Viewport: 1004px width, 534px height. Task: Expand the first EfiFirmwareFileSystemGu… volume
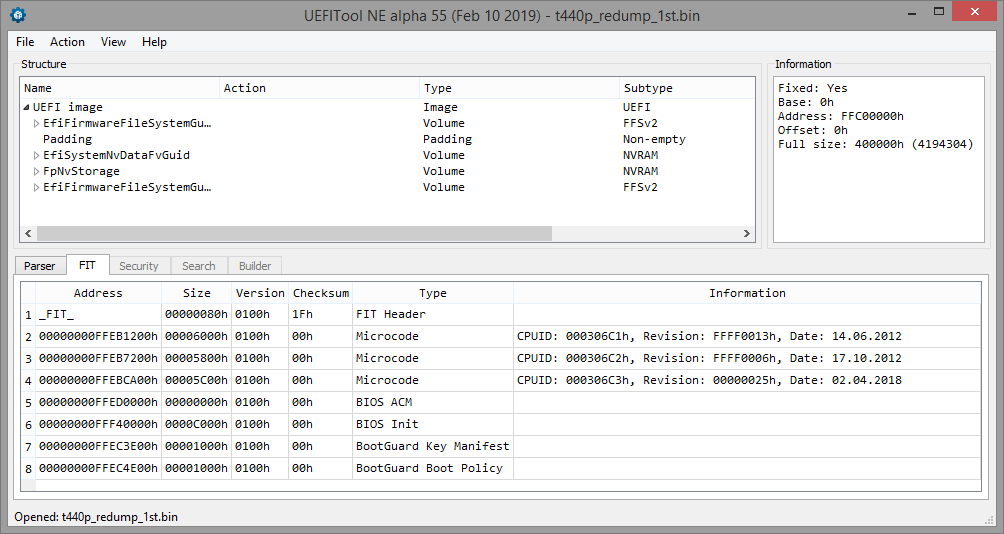pyautogui.click(x=36, y=123)
